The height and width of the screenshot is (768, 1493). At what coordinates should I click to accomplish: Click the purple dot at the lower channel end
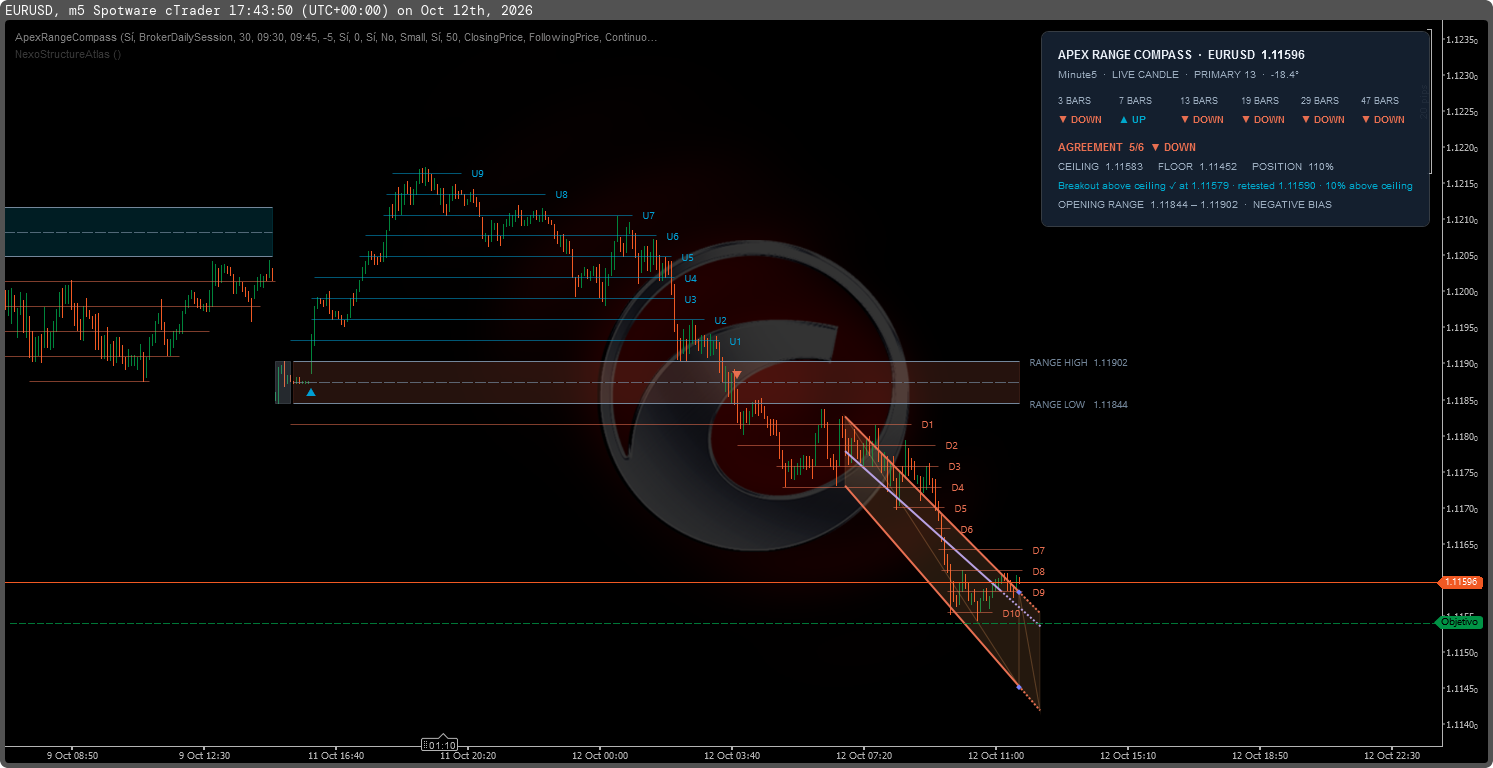point(1019,687)
